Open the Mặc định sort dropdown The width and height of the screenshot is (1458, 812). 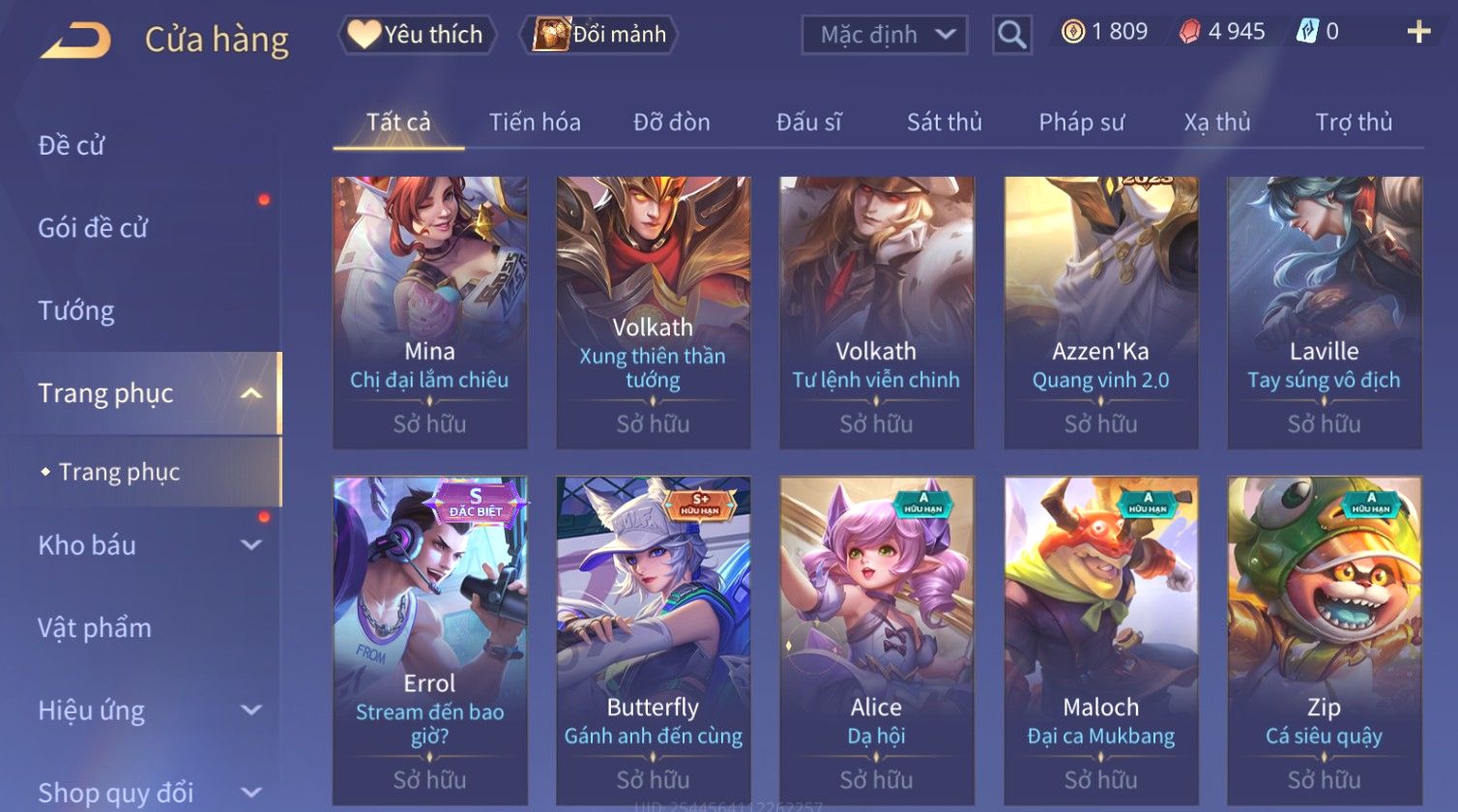[884, 35]
